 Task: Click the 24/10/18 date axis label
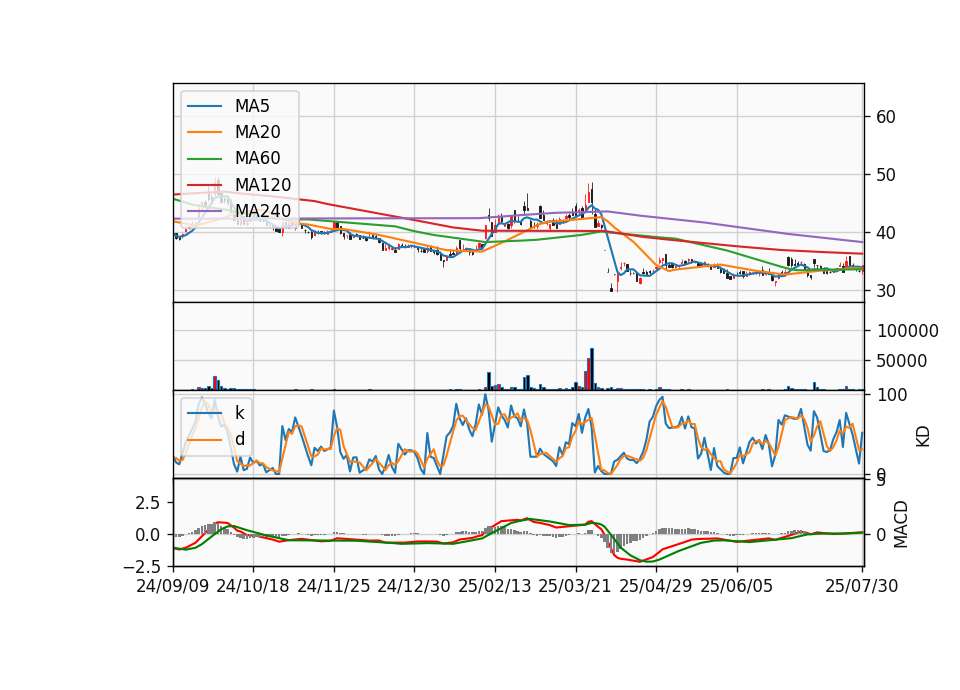pos(253,586)
